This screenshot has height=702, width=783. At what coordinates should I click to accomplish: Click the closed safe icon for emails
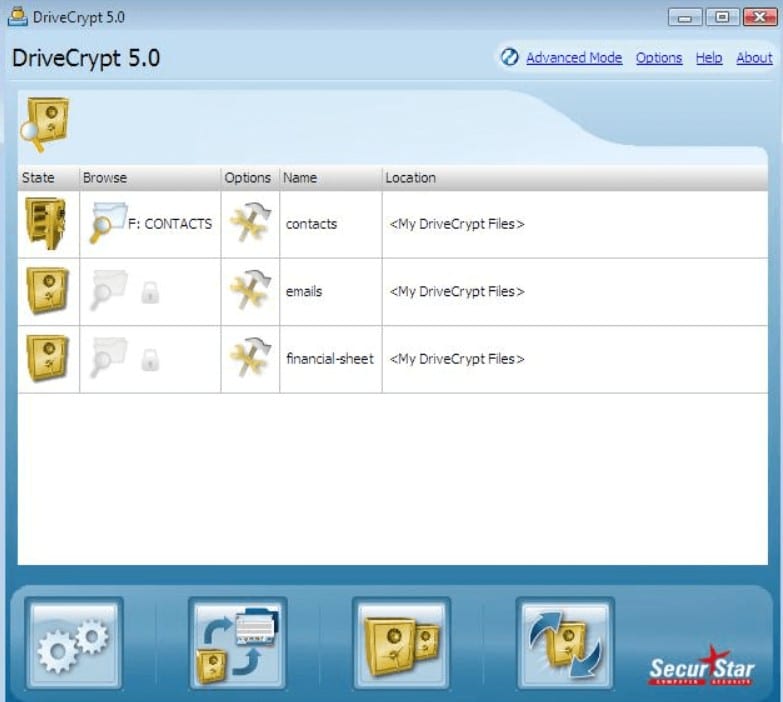47,291
